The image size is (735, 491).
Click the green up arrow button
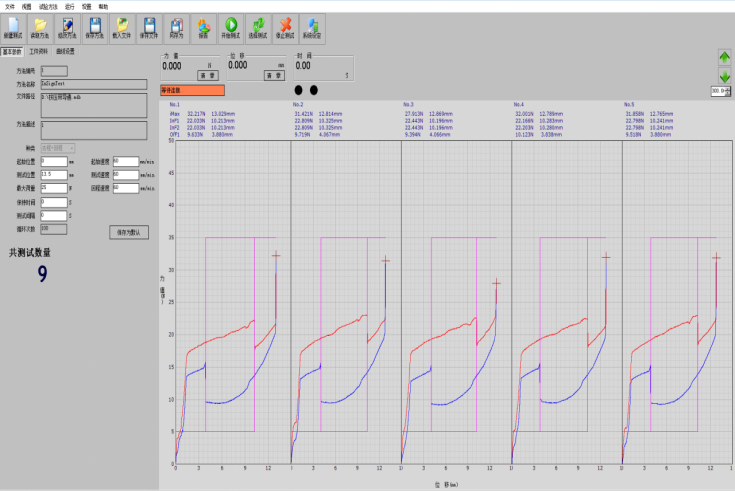724,57
